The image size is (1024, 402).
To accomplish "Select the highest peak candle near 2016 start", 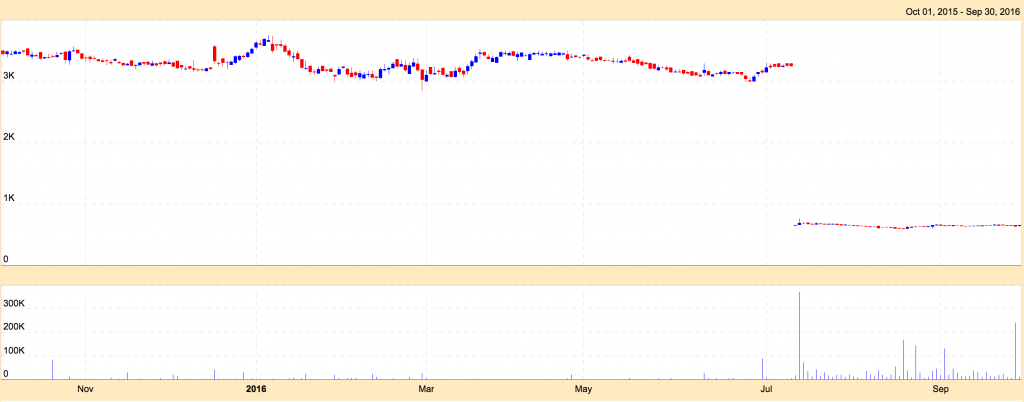I will (x=270, y=40).
